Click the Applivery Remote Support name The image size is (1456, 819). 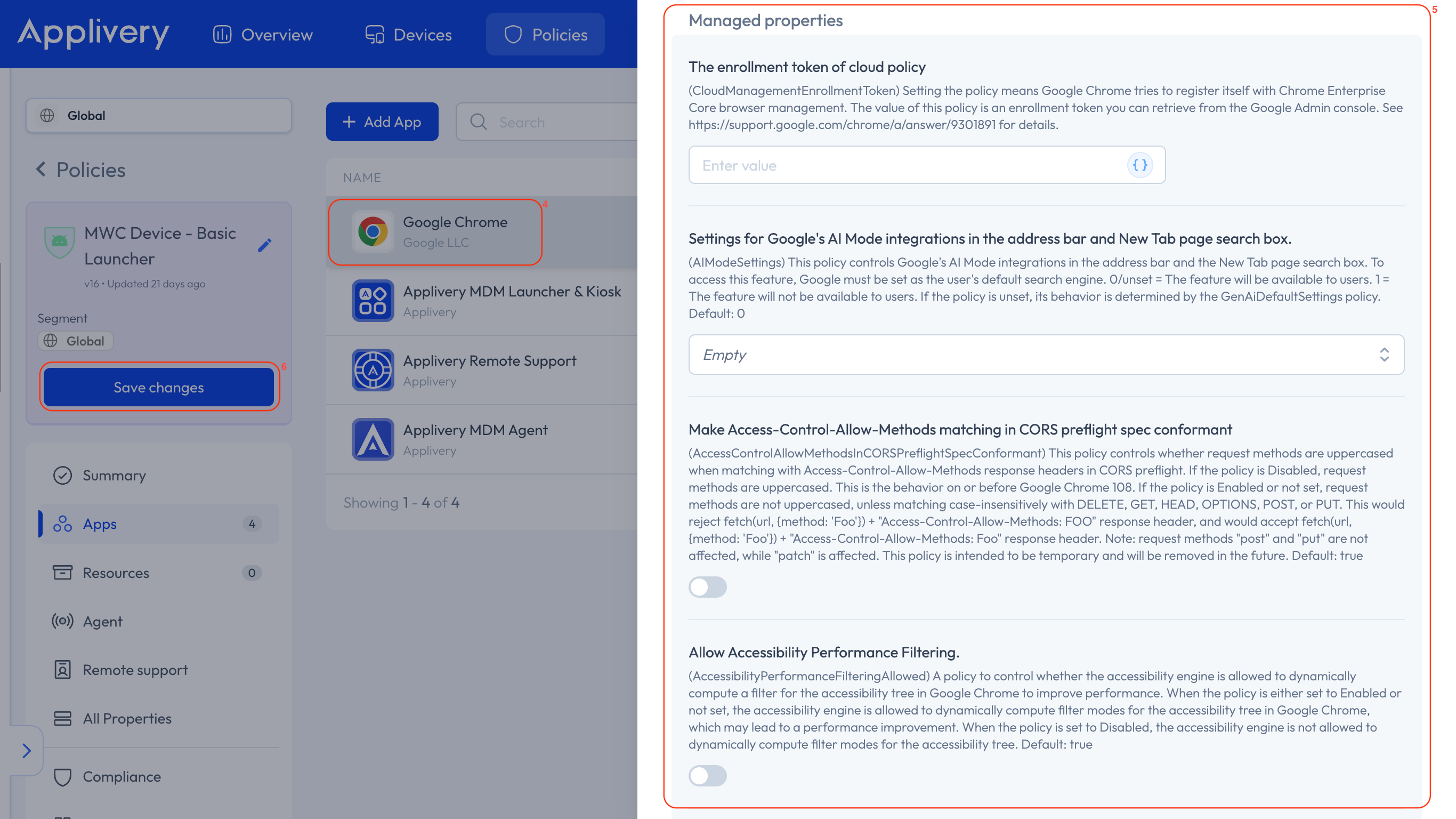(x=489, y=360)
